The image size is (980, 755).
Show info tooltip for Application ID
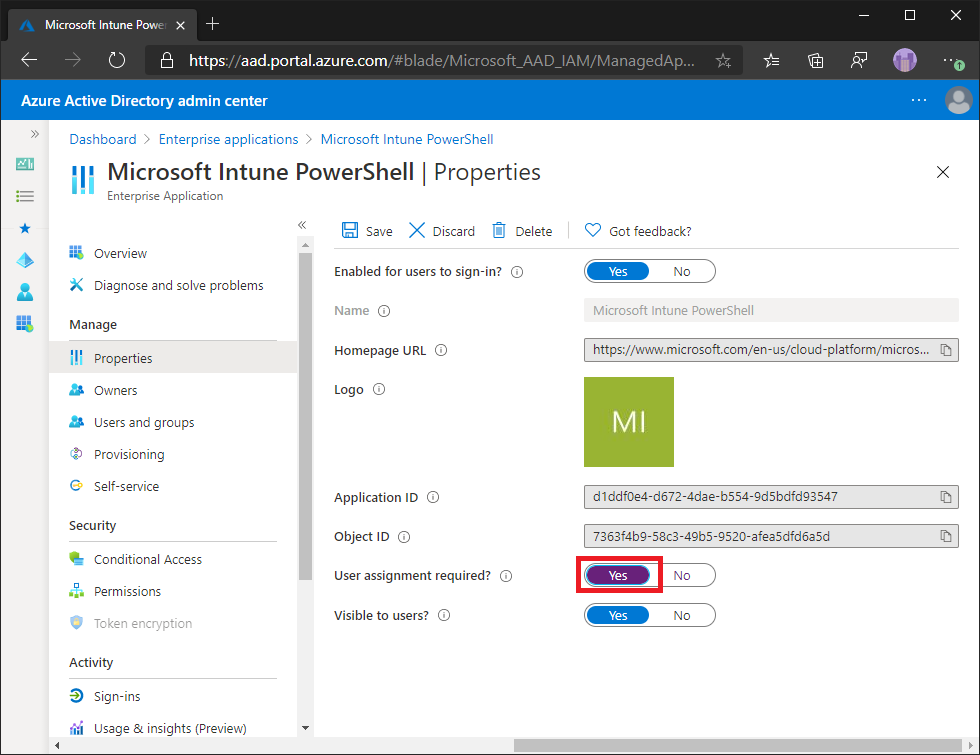point(432,498)
